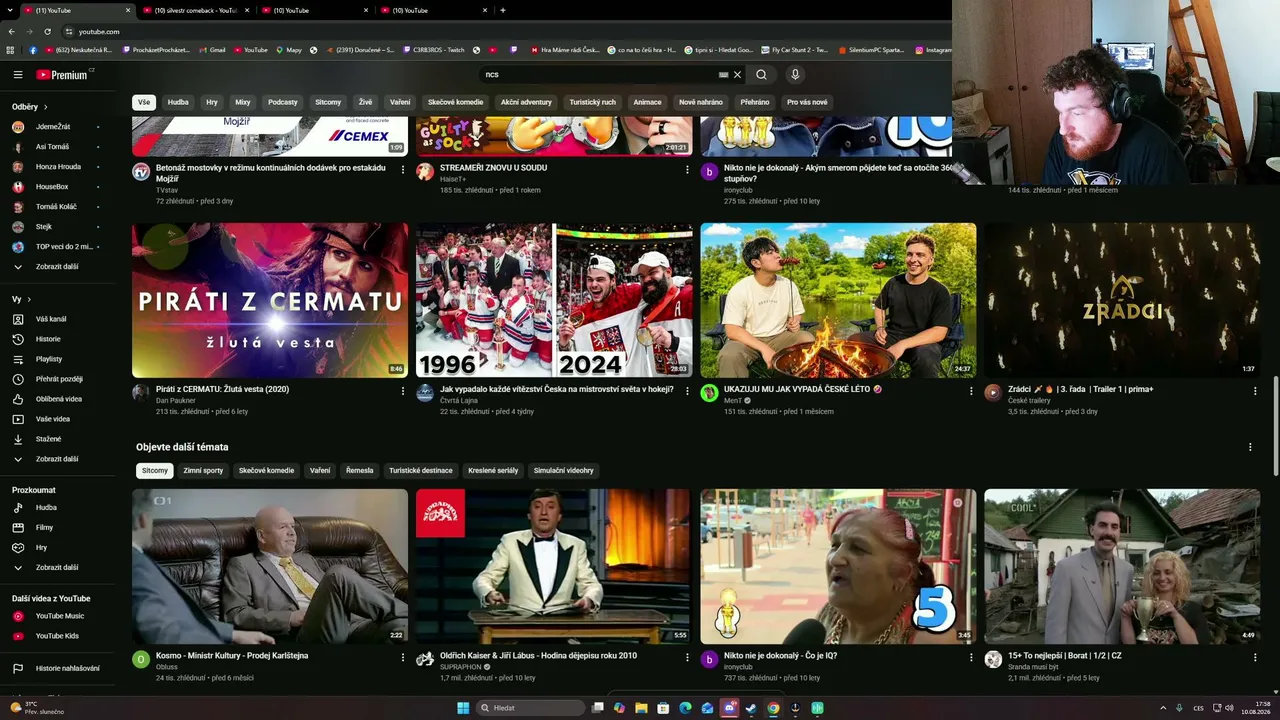1280x720 pixels.
Task: Open the Dan Paukner channel link
Action: pos(174,400)
